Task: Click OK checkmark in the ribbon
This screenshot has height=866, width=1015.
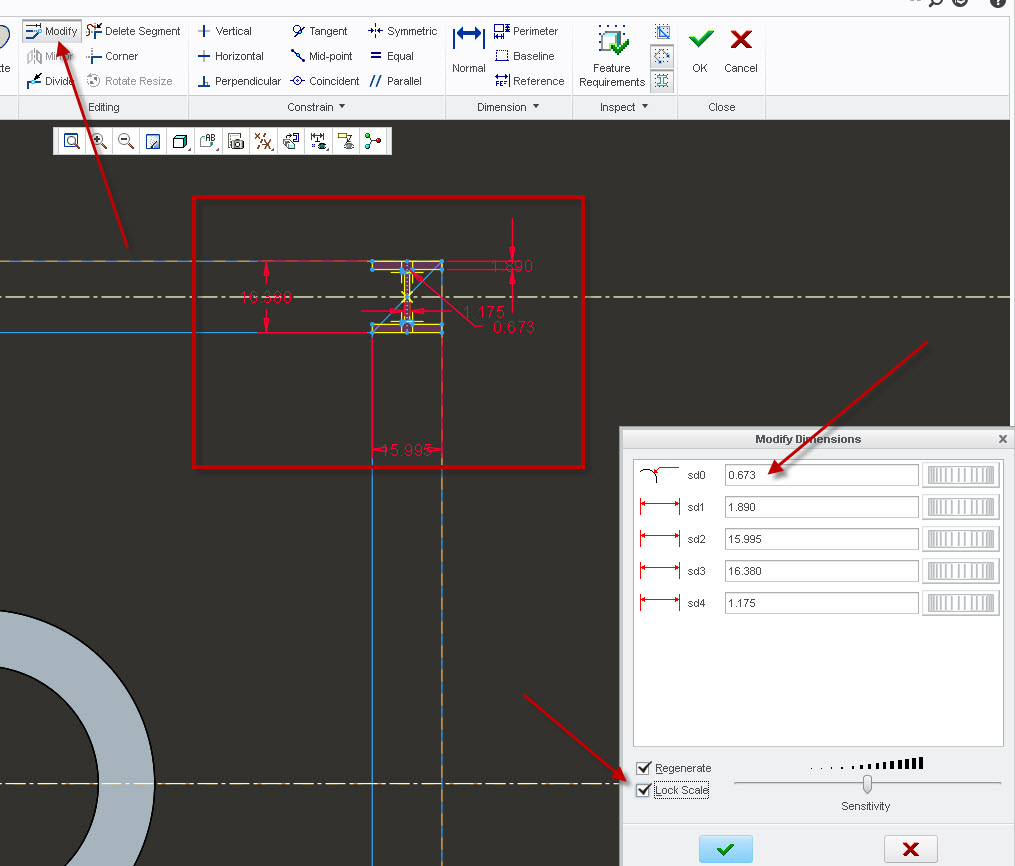Action: 700,49
